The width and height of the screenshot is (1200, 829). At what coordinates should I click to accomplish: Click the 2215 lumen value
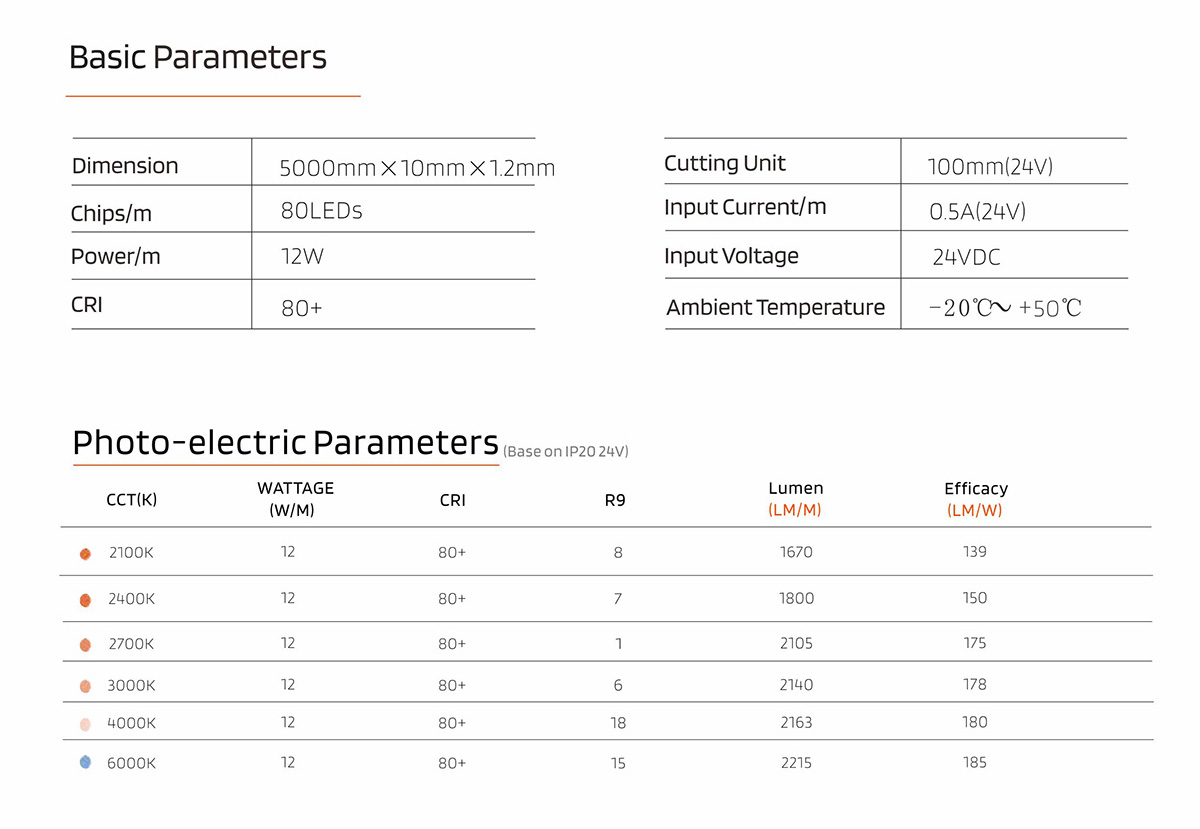[x=796, y=763]
